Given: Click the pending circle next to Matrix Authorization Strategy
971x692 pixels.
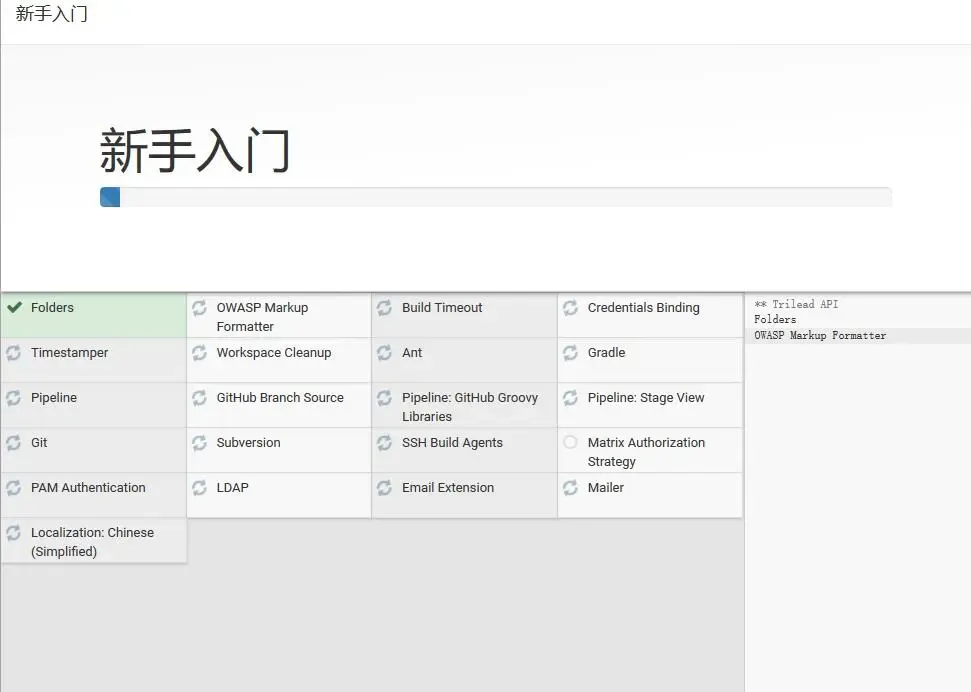Looking at the screenshot, I should [x=570, y=442].
